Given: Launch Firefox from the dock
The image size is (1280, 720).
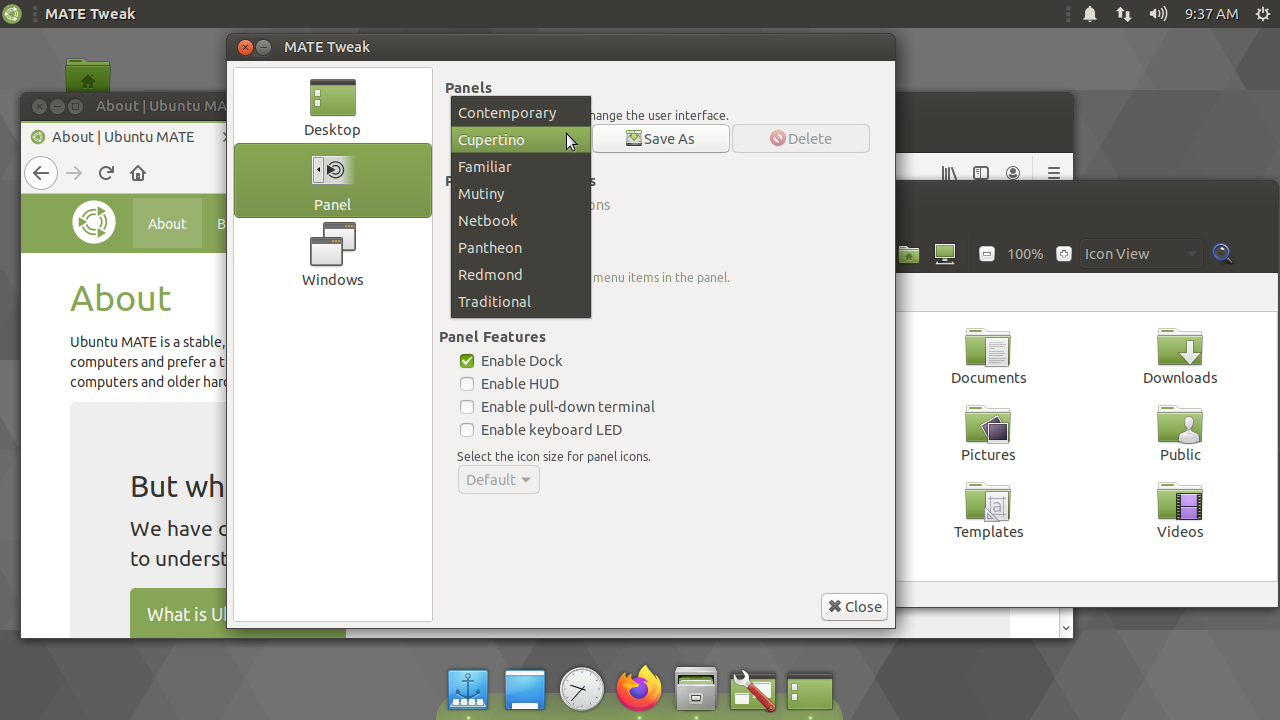Looking at the screenshot, I should [x=639, y=690].
